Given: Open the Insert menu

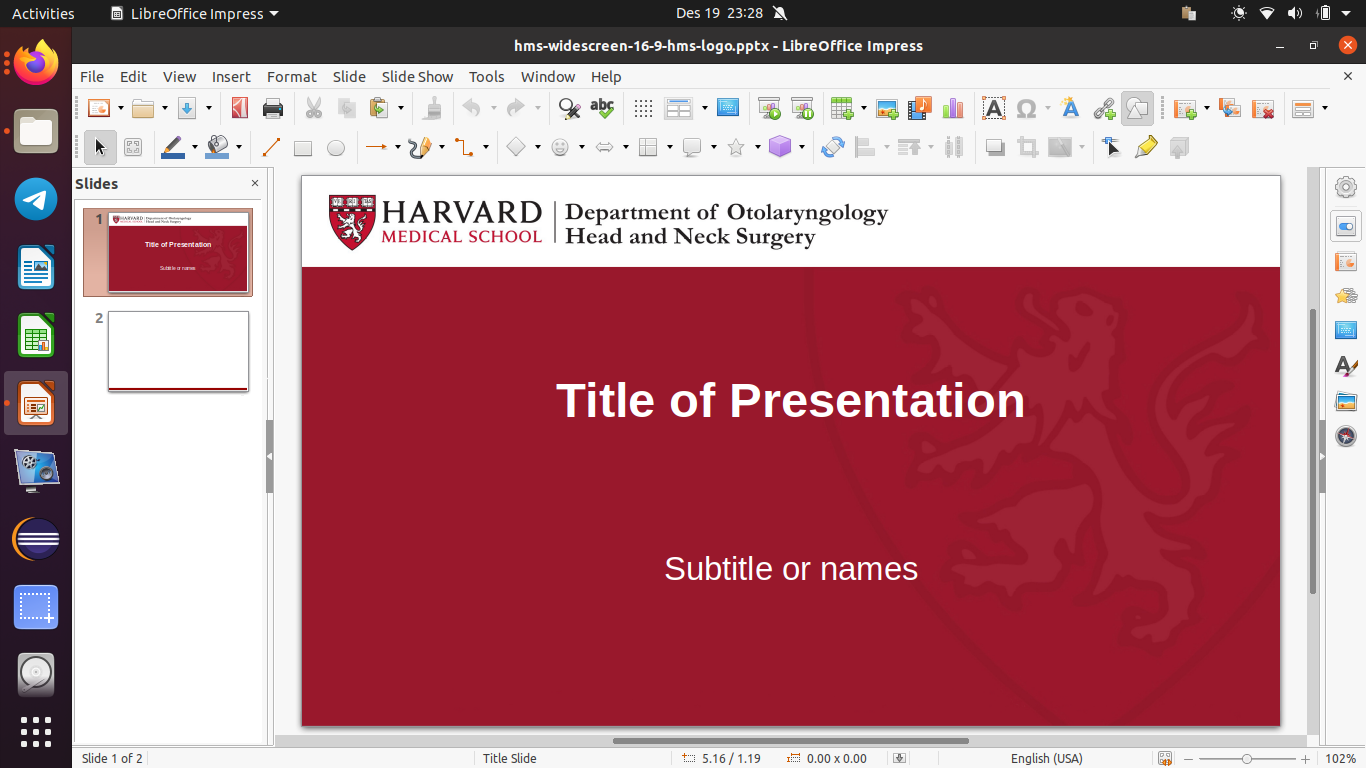Looking at the screenshot, I should (231, 76).
